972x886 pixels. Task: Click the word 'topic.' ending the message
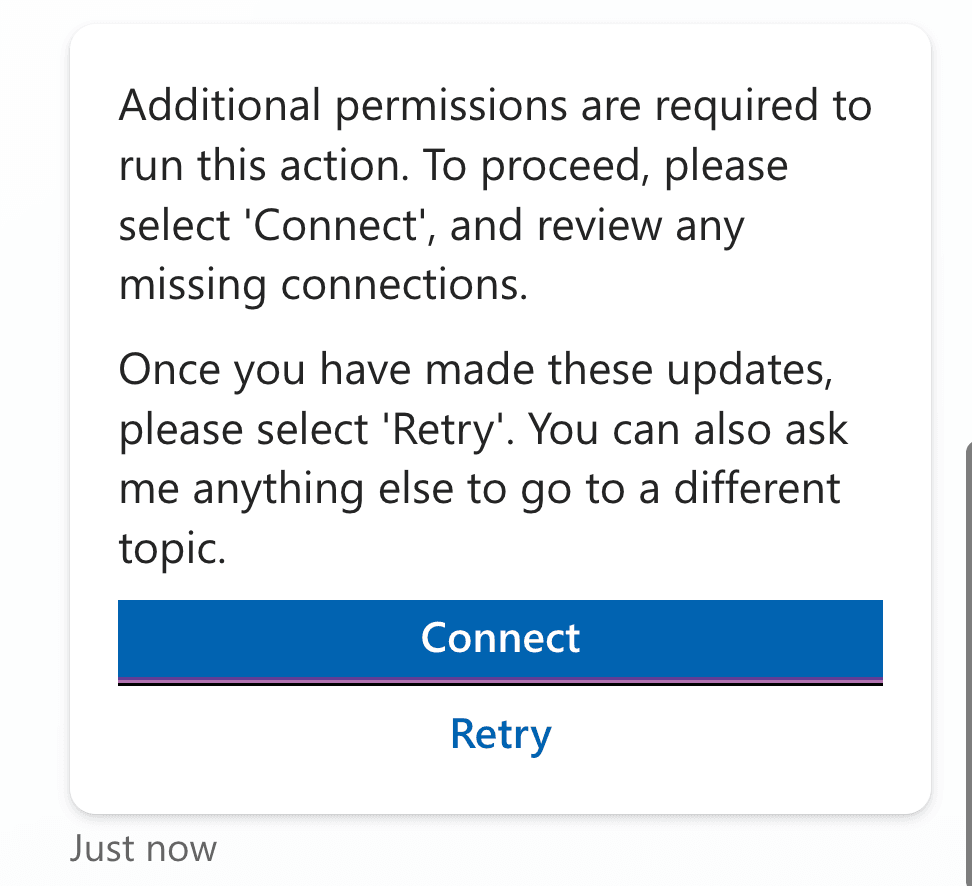[172, 551]
